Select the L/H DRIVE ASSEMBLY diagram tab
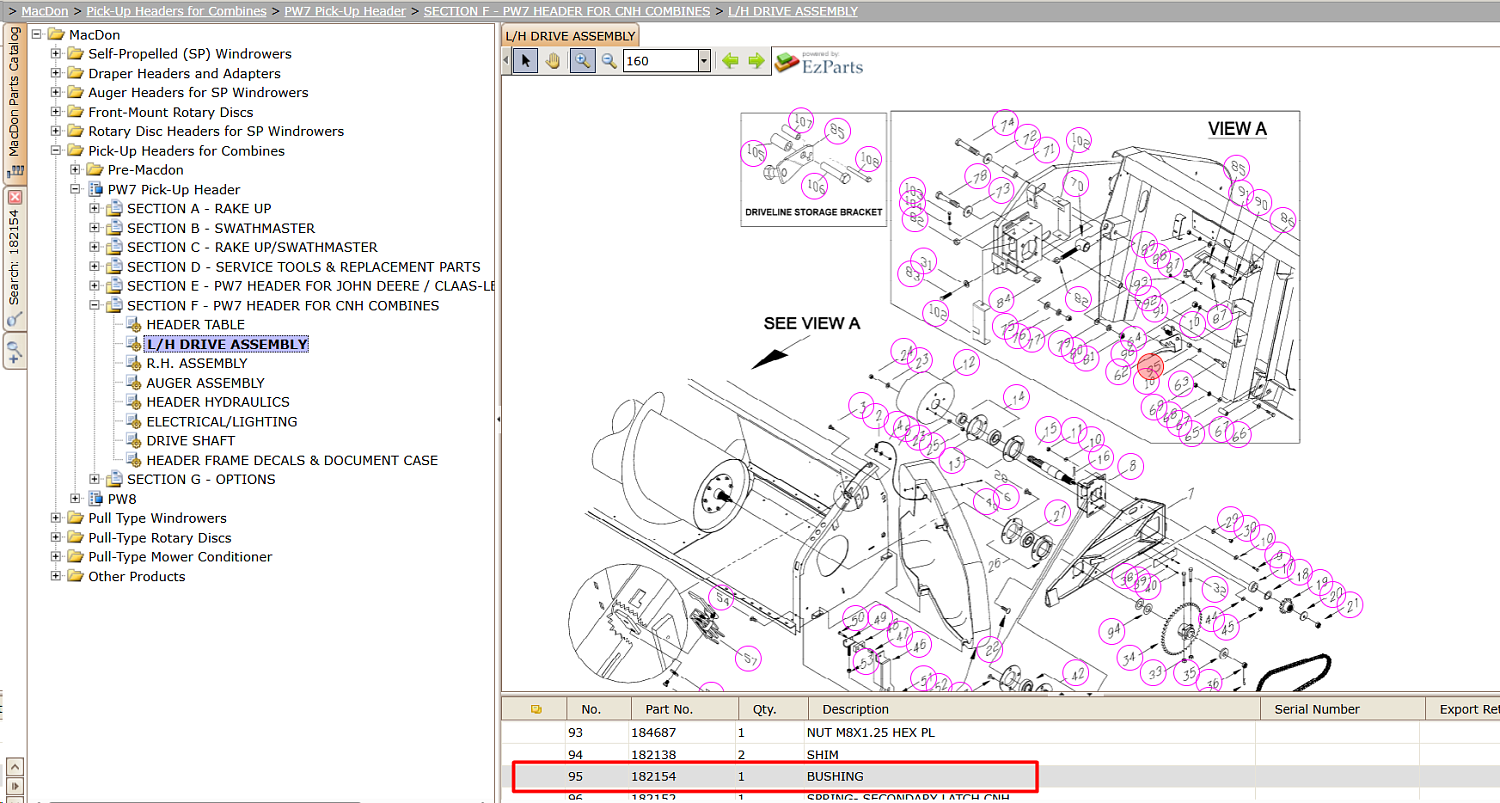This screenshot has width=1500, height=803. 570,36
